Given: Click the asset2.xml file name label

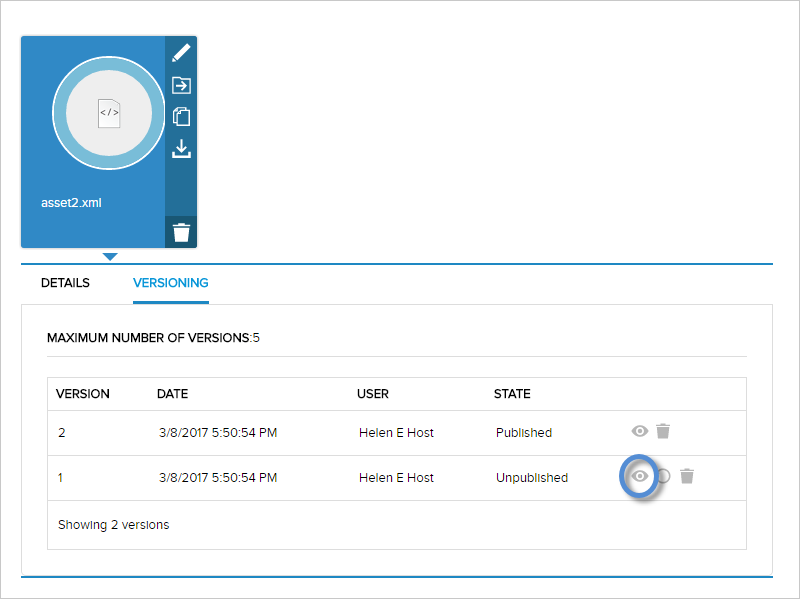Looking at the screenshot, I should click(71, 203).
